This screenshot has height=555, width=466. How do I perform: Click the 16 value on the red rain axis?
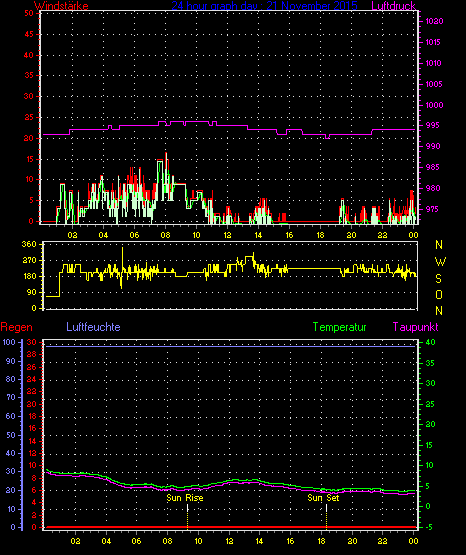click(32, 429)
